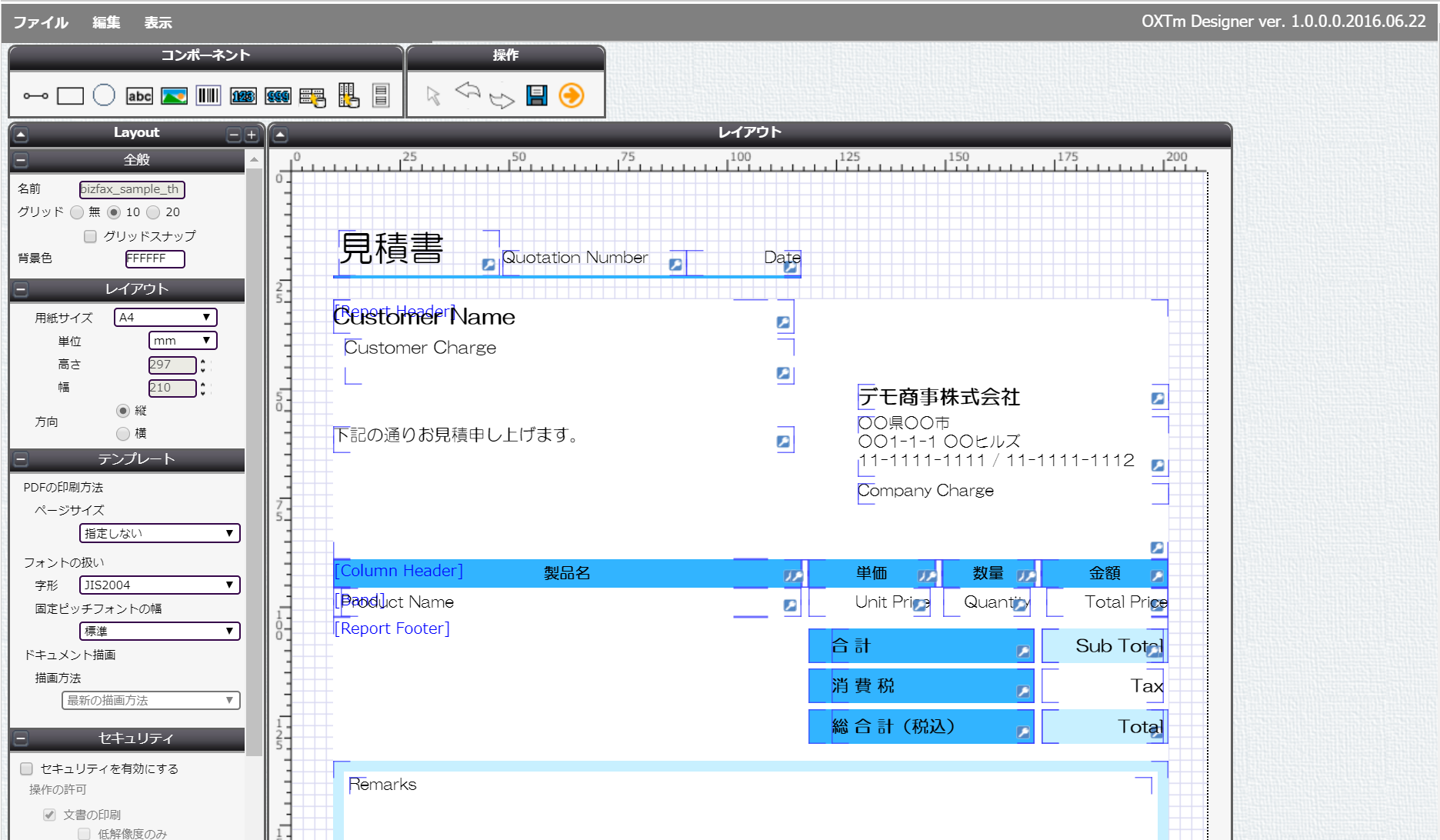The width and height of the screenshot is (1440, 840).
Task: Open the ファイル menu
Action: click(x=41, y=22)
